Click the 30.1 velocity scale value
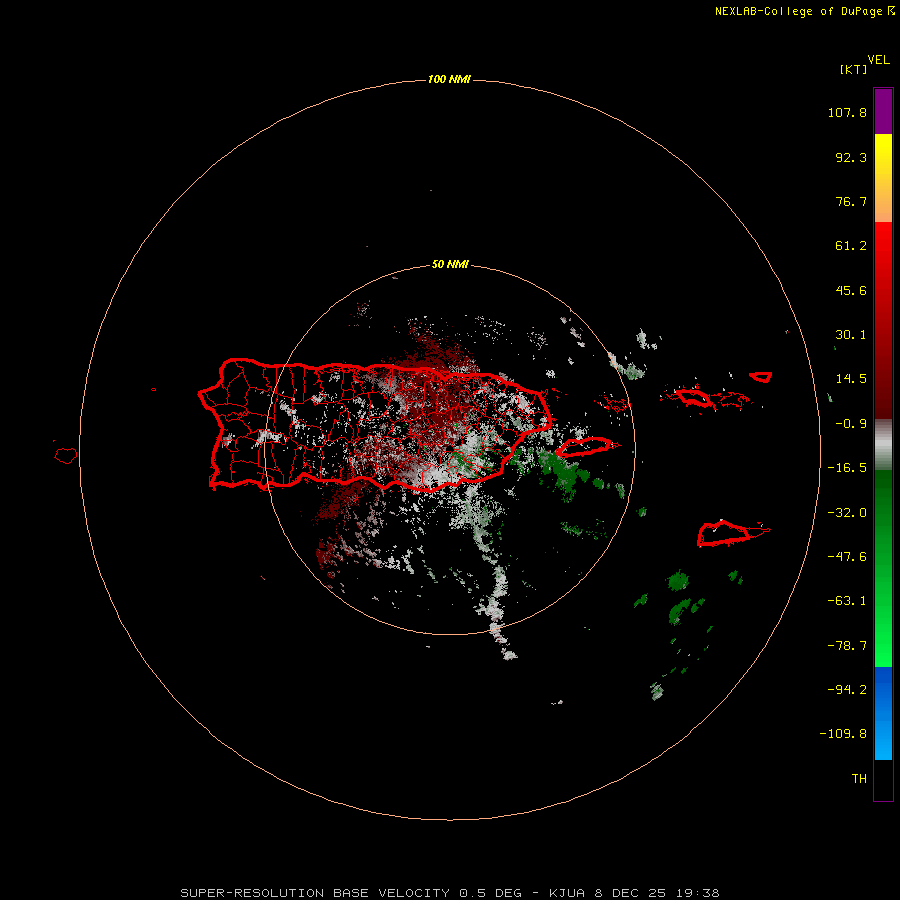 [851, 335]
